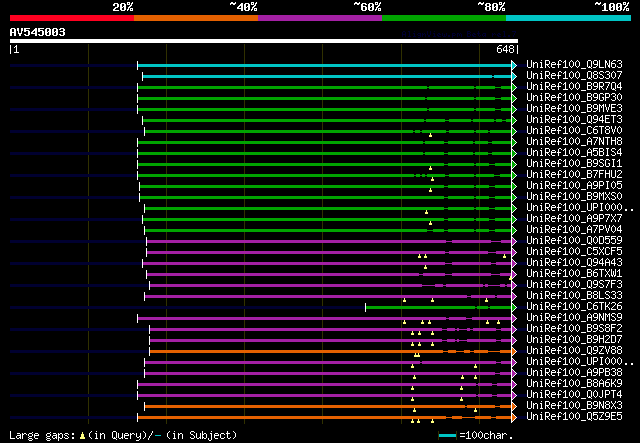Open the UniRef100_Q9LN63 hit label

point(574,65)
